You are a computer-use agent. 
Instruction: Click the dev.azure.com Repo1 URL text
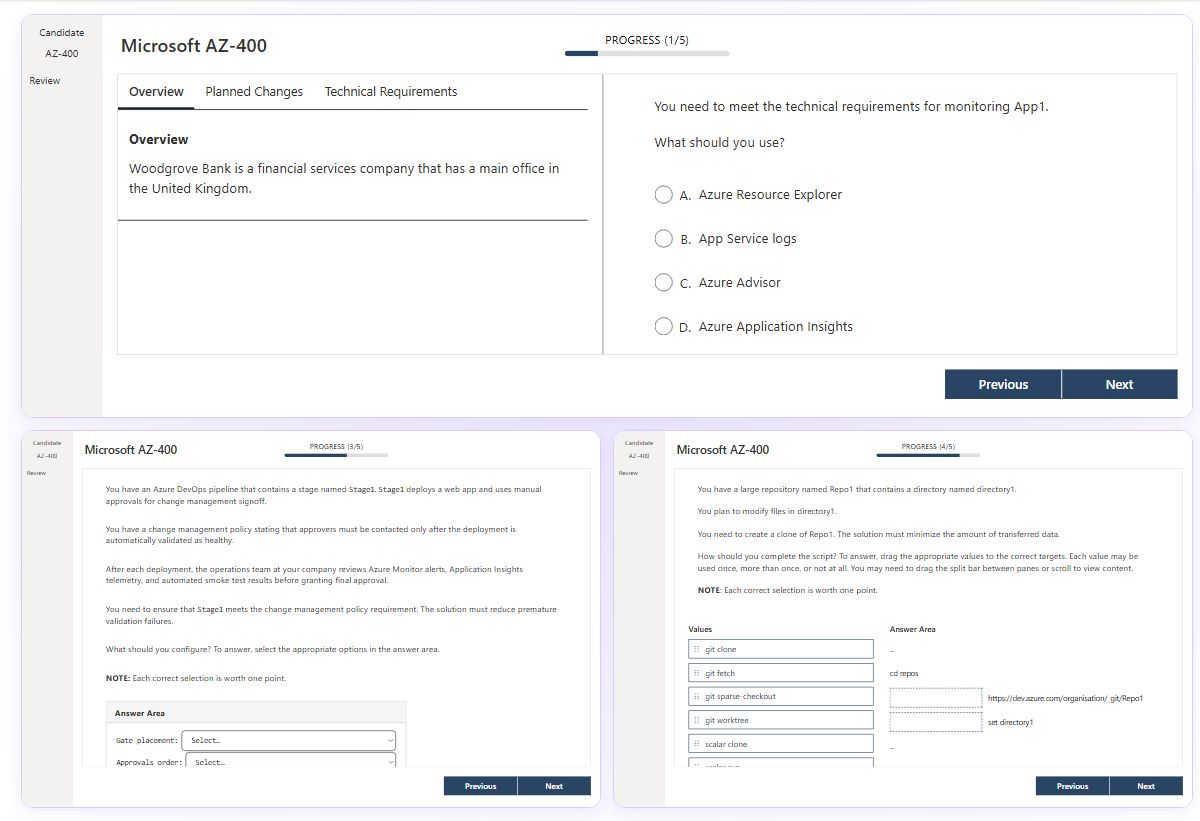point(1065,698)
